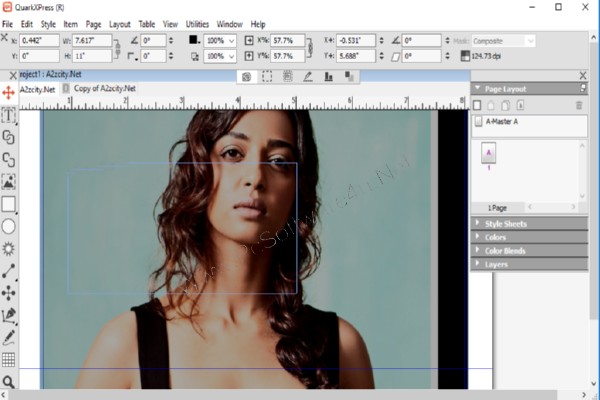
Task: Select the Text Linking tool
Action: [8, 137]
